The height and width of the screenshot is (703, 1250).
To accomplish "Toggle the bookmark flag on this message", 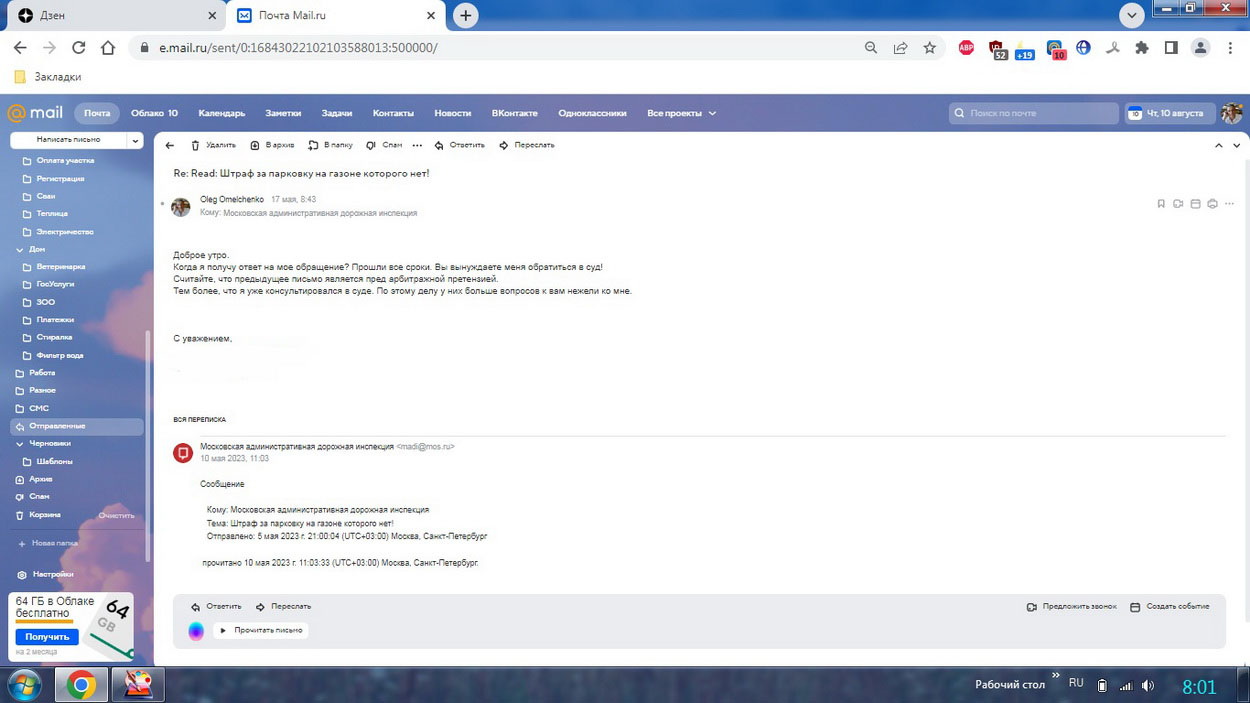I will 1161,204.
